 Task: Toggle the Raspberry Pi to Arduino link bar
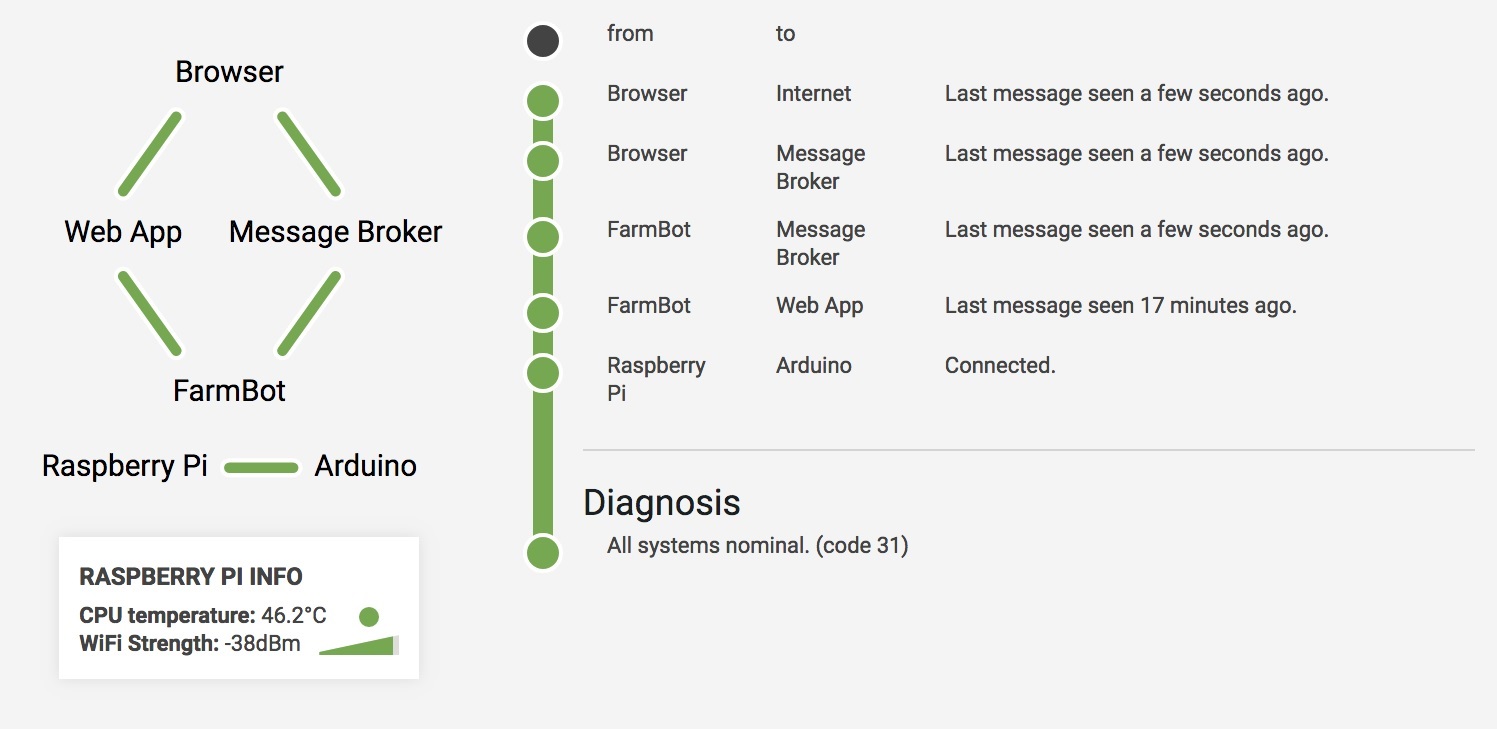(x=260, y=466)
